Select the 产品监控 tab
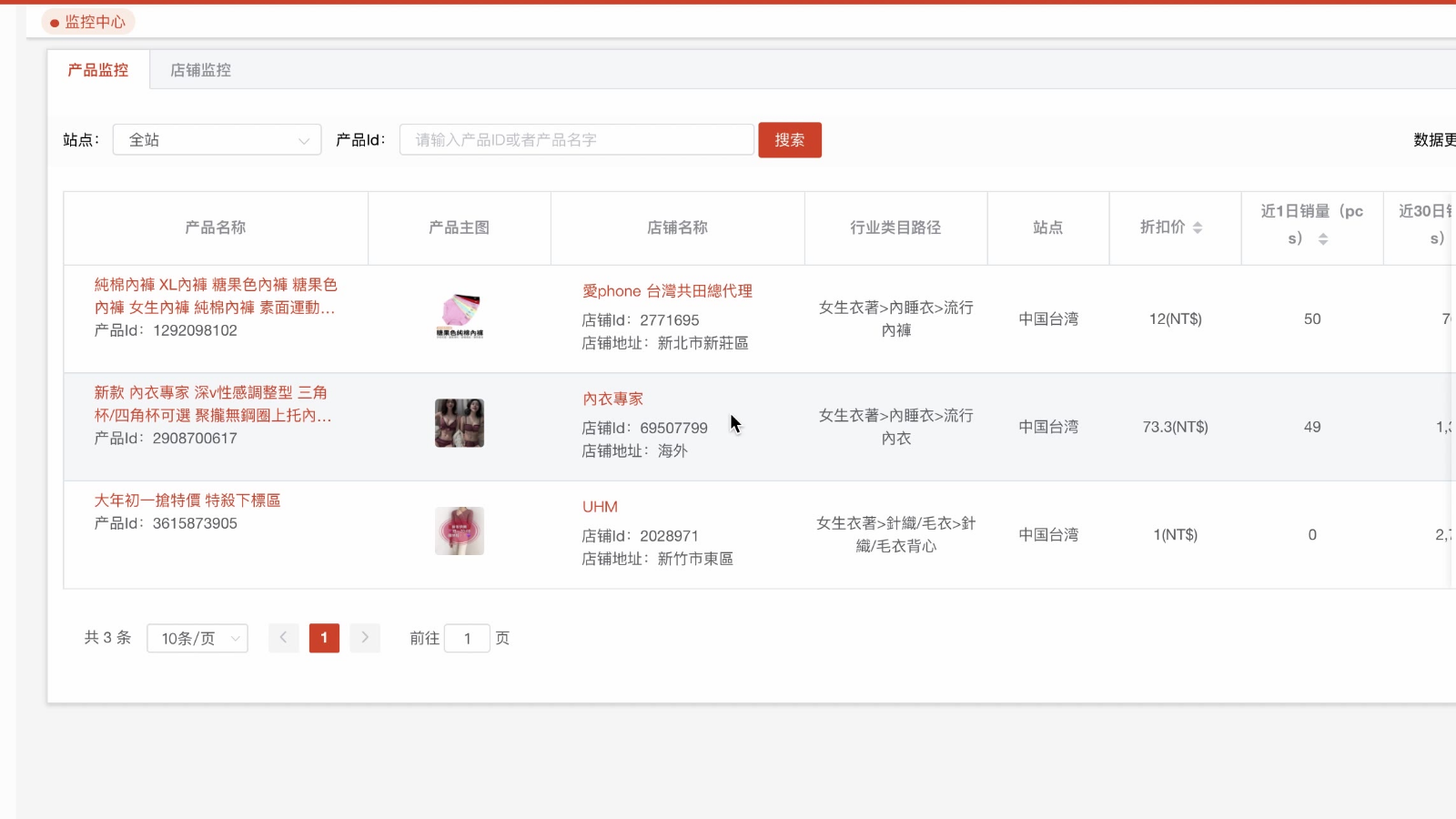 [x=98, y=70]
